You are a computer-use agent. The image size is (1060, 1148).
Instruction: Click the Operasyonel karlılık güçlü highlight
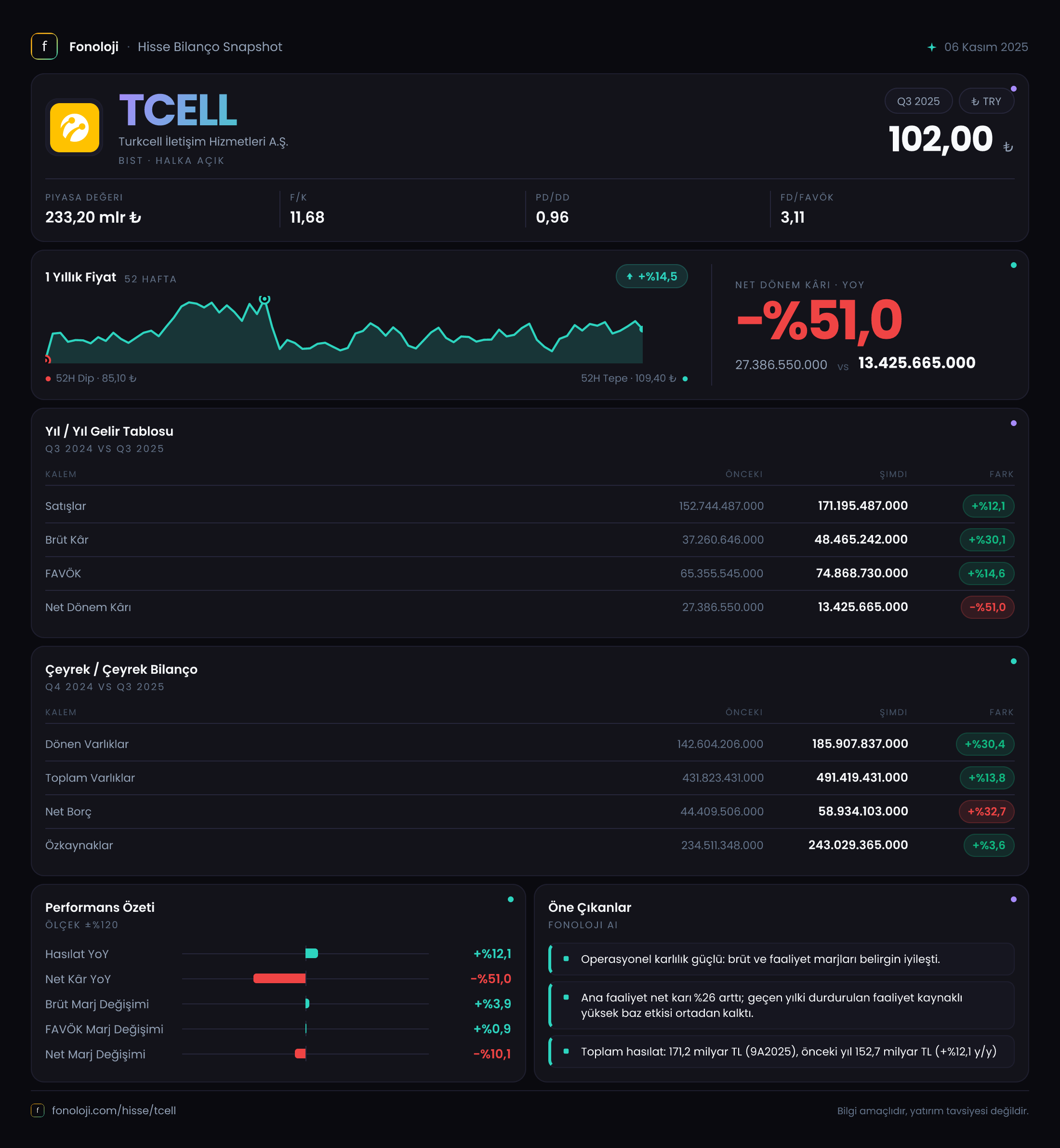click(x=781, y=959)
